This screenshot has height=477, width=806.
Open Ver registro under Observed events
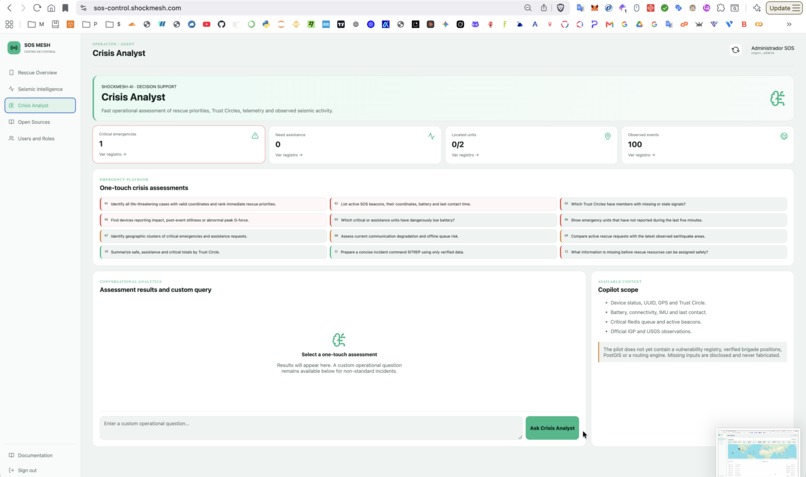tap(641, 155)
